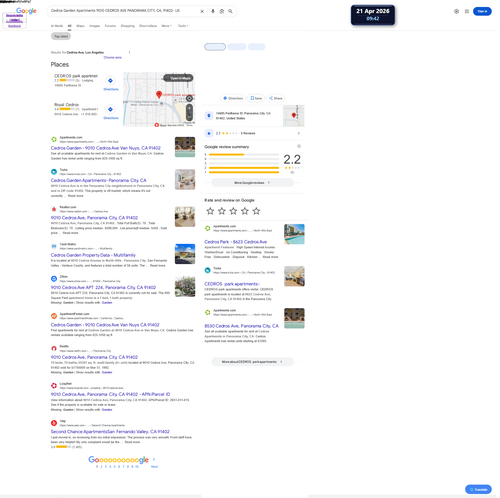Click Next arrow in the pagination
Screen dimensions: 500x498
[154, 460]
